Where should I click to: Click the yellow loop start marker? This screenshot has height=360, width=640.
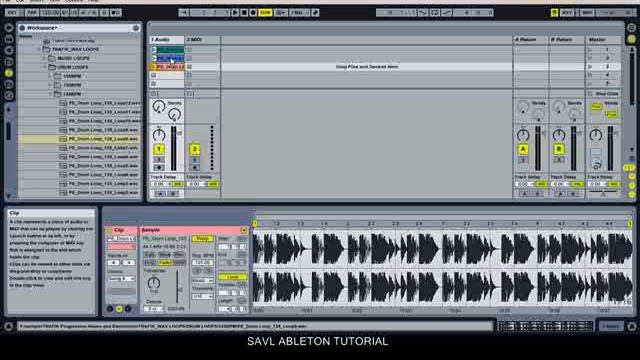(x=255, y=224)
